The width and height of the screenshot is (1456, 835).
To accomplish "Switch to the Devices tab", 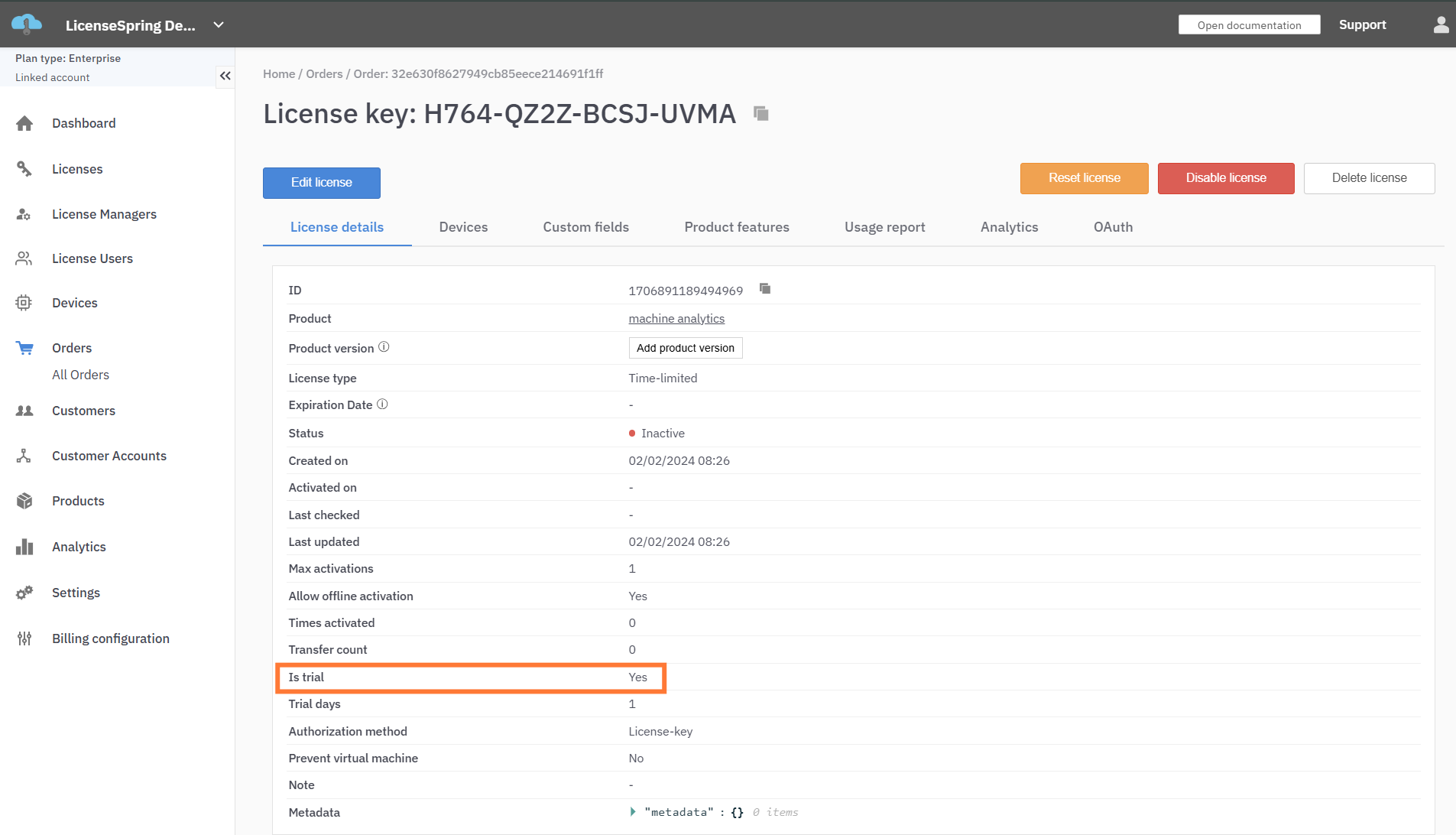I will (x=463, y=227).
